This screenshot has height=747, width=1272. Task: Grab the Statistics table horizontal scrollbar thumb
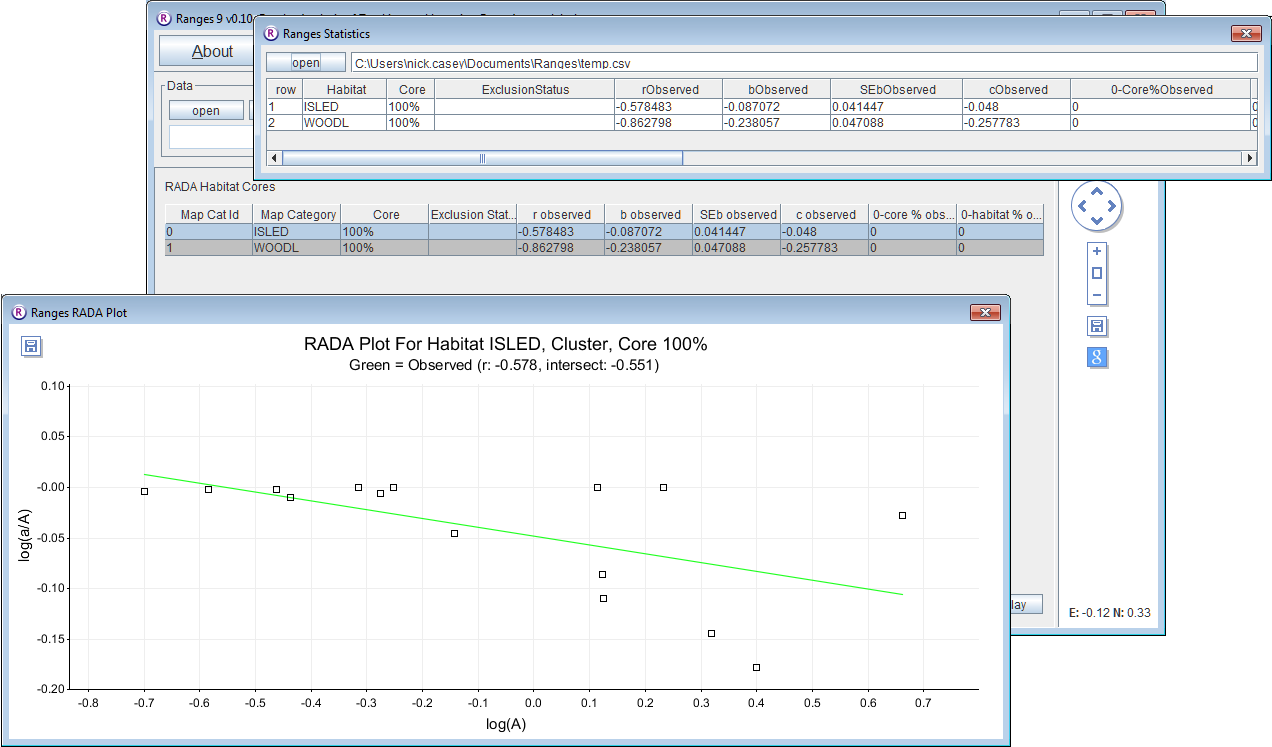[482, 158]
